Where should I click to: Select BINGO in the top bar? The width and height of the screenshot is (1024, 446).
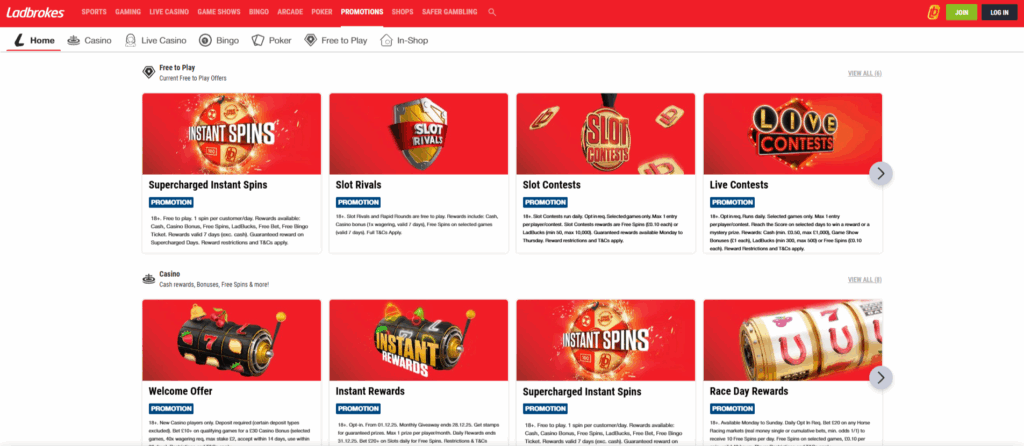tap(259, 12)
